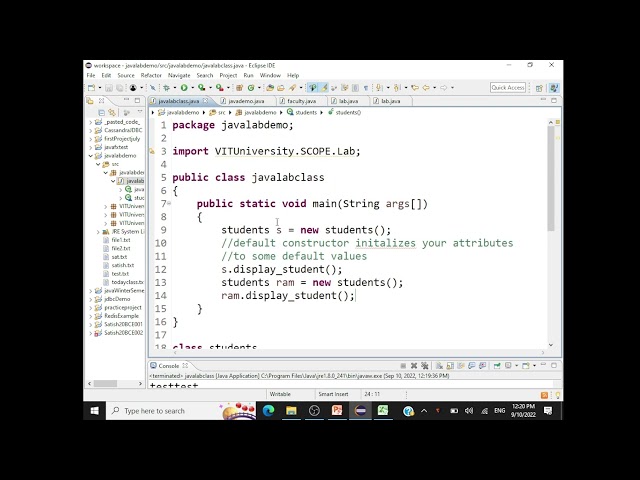Open the Display Selected Console dropdown
640x480 pixels.
(516, 366)
